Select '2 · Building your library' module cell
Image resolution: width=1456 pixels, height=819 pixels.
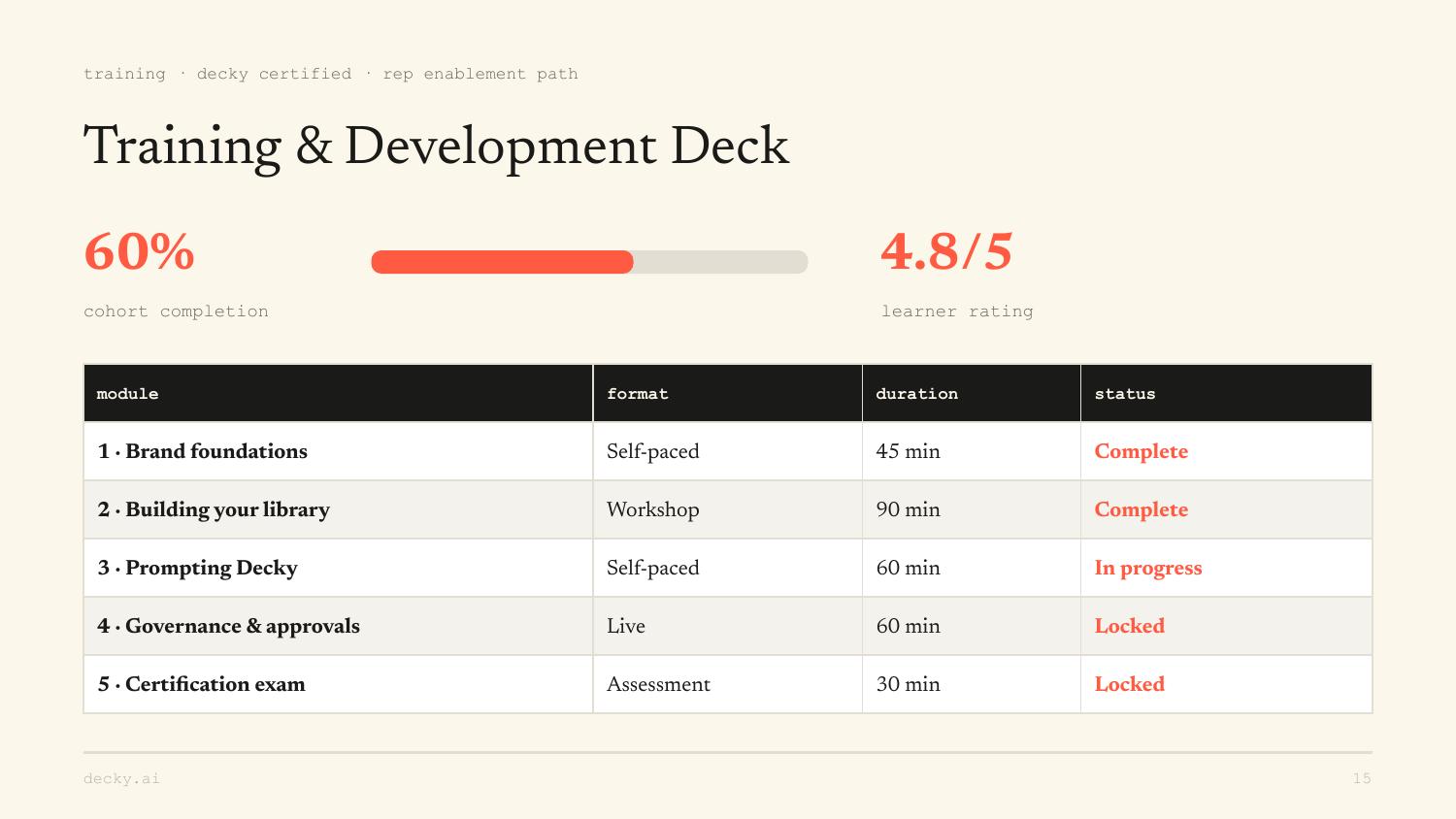coord(338,509)
